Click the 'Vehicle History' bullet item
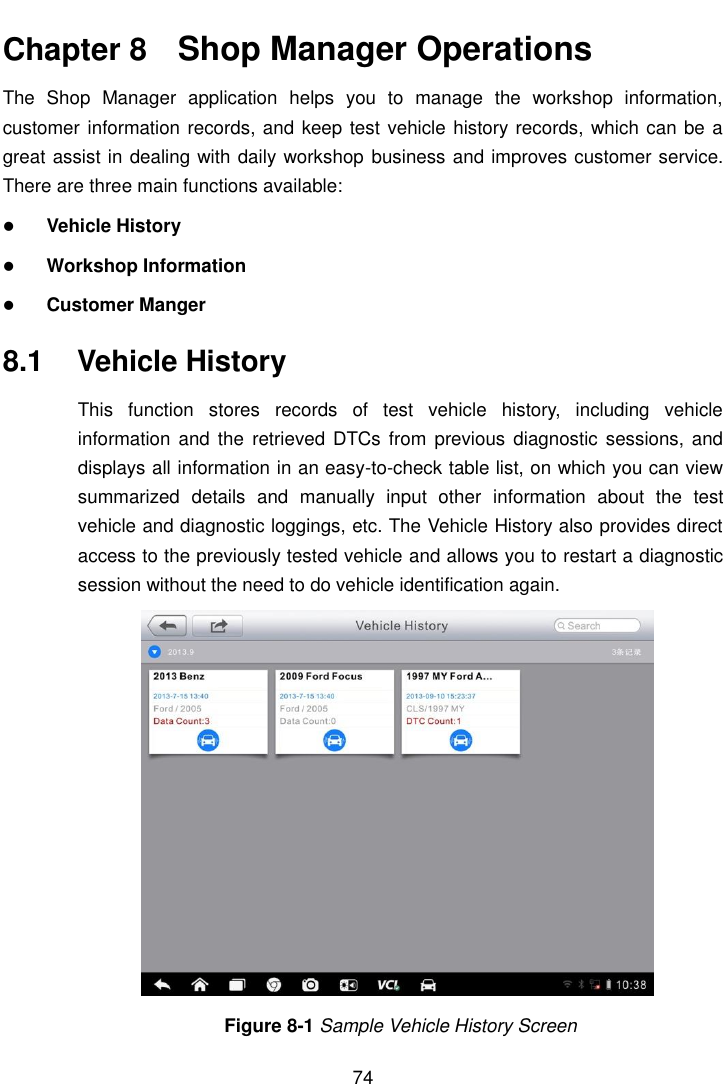Screen dimensions: 726x1084 113,226
